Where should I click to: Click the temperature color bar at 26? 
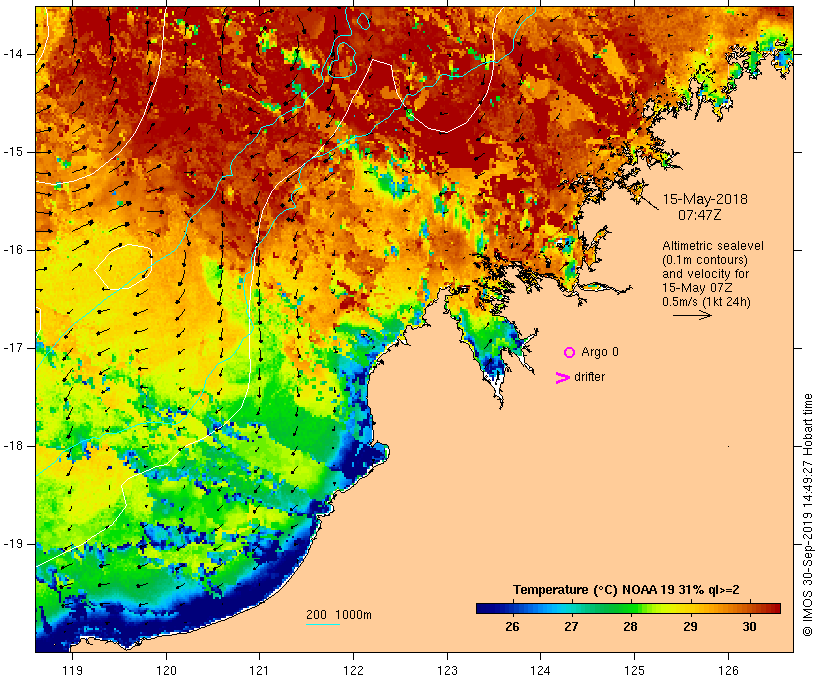[513, 608]
